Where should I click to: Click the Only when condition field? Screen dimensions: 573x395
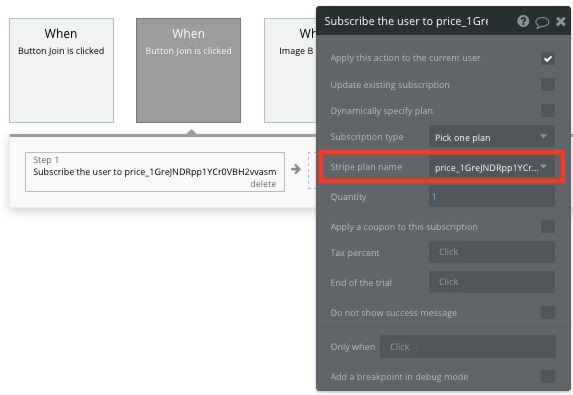click(x=468, y=346)
